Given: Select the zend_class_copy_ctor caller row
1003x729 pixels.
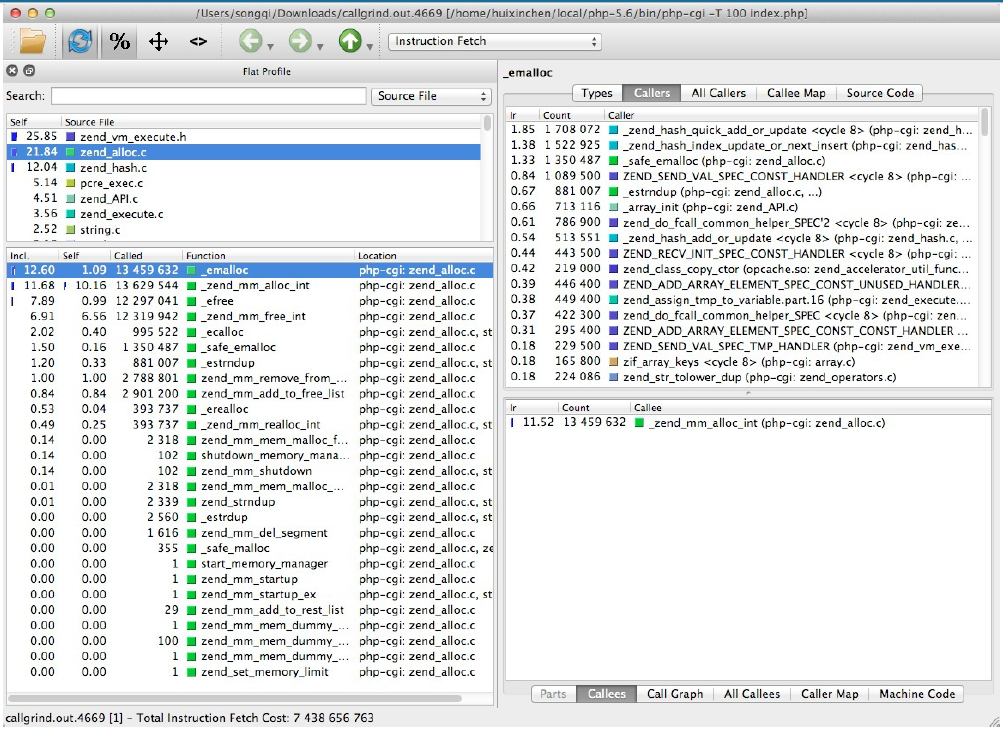Looking at the screenshot, I should (742, 269).
